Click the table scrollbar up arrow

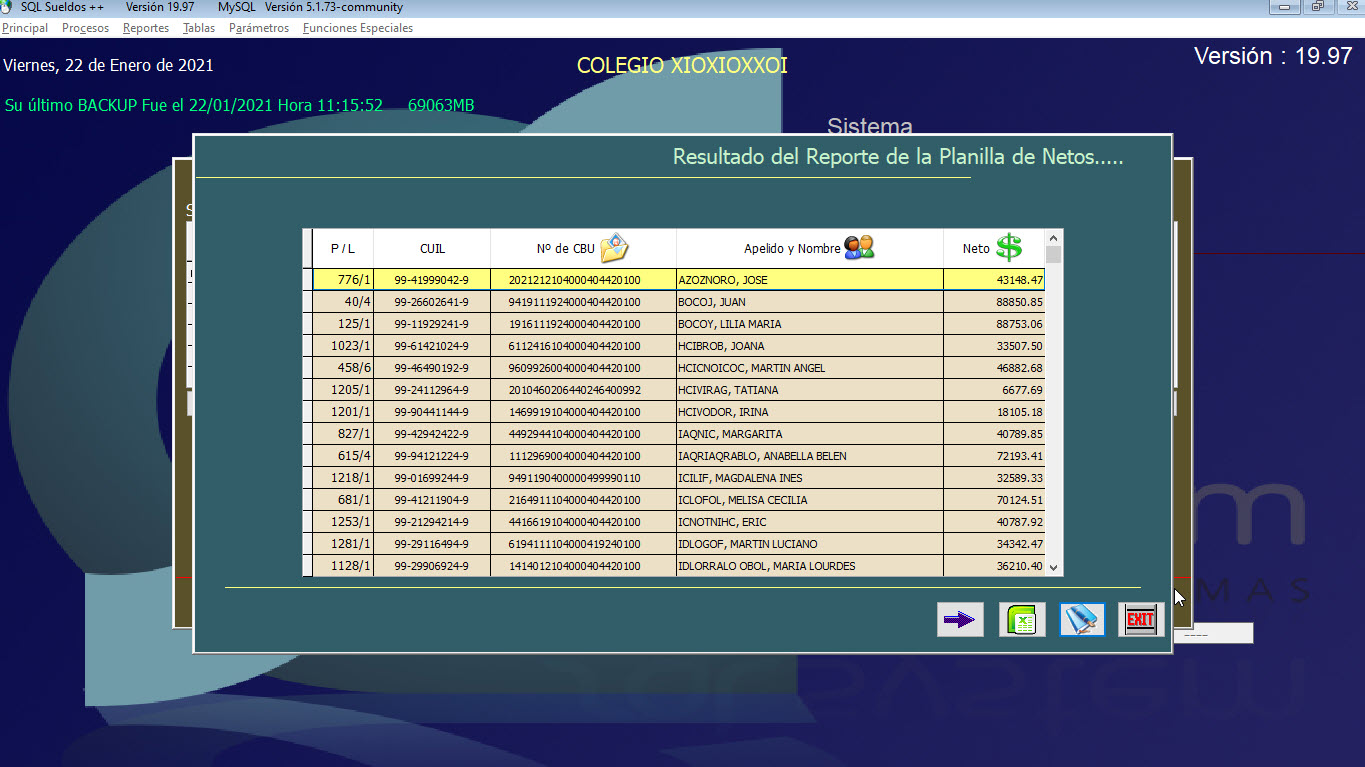1053,238
